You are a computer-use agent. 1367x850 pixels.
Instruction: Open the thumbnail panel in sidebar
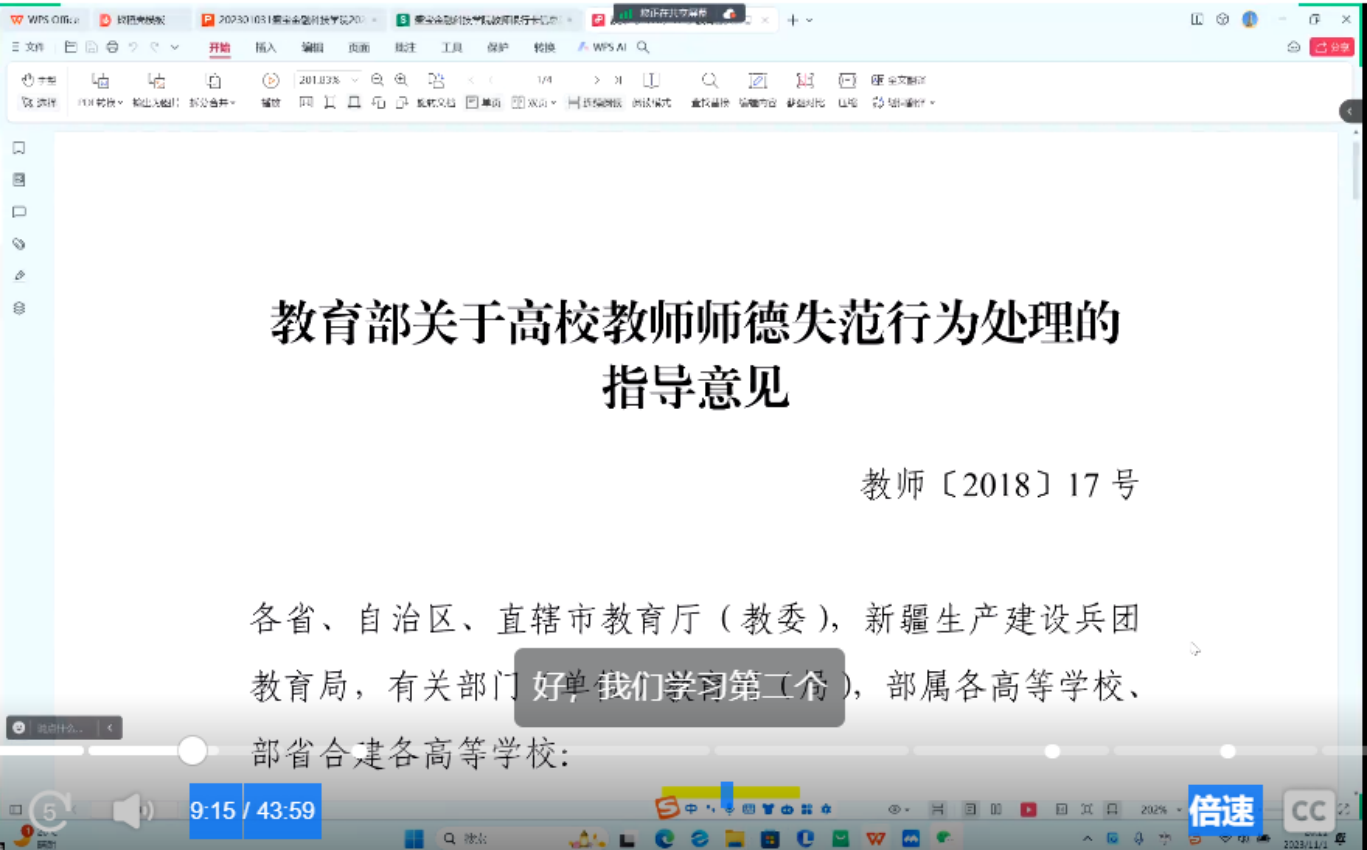tap(18, 180)
